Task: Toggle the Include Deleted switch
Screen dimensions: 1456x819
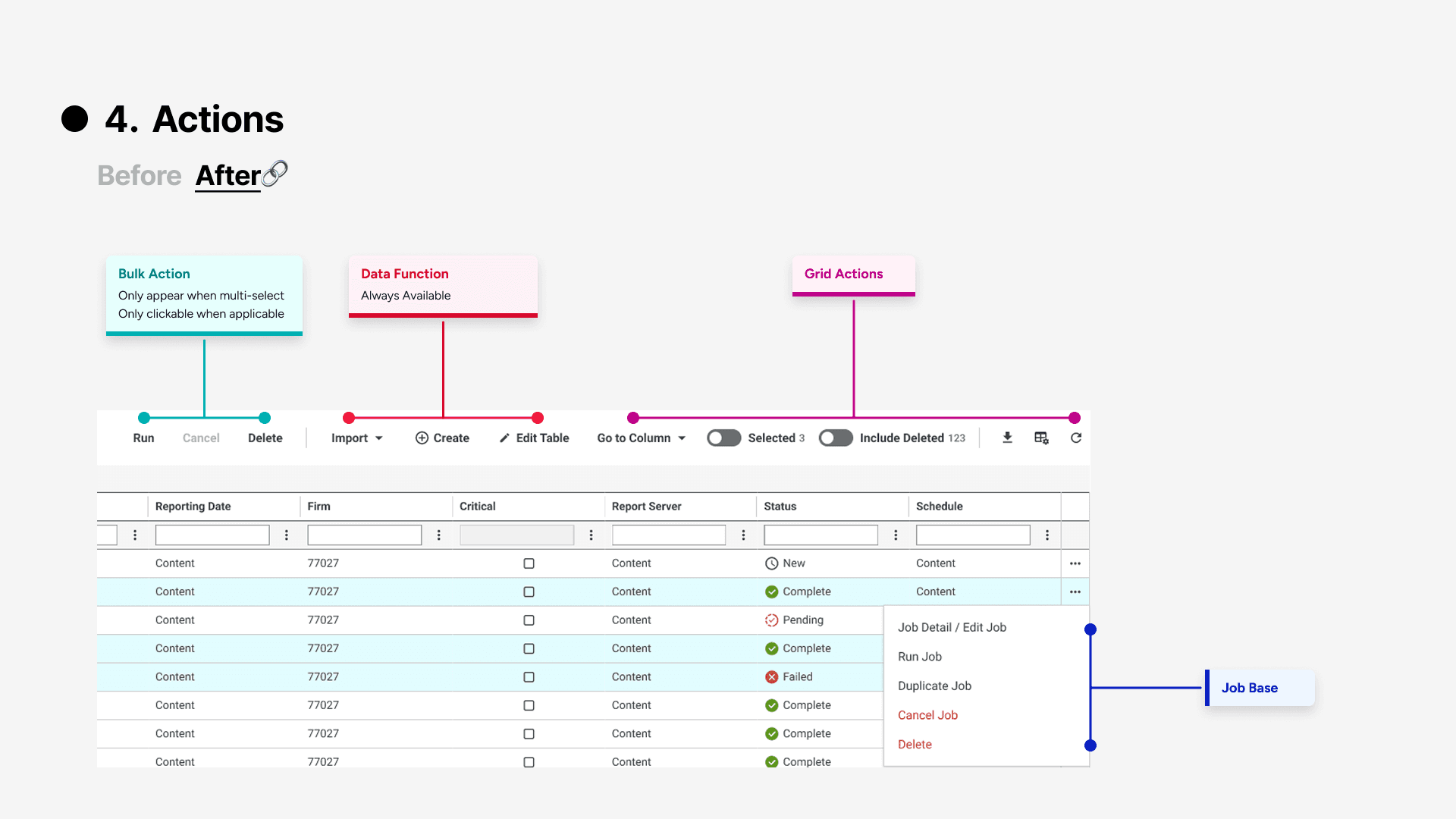Action: [836, 438]
